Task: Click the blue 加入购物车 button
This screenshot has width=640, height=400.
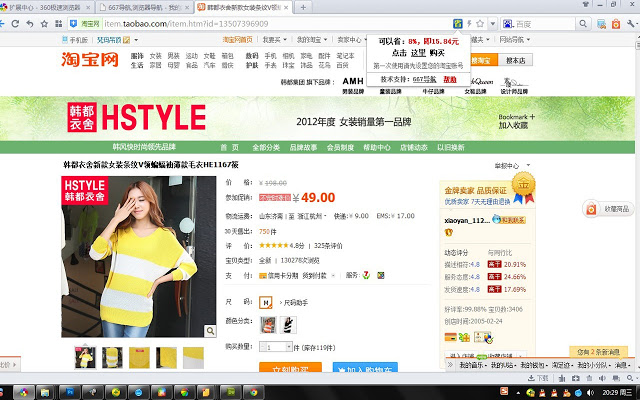Action: (365, 367)
